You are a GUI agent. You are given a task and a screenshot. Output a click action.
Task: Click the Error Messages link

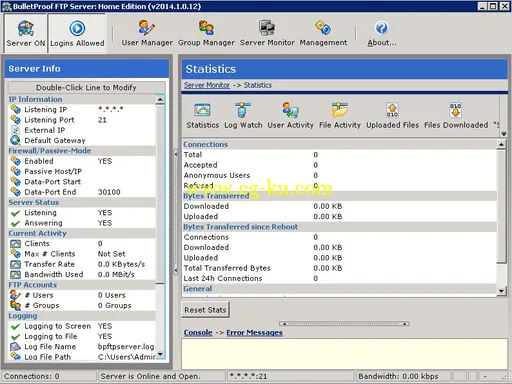tap(254, 333)
